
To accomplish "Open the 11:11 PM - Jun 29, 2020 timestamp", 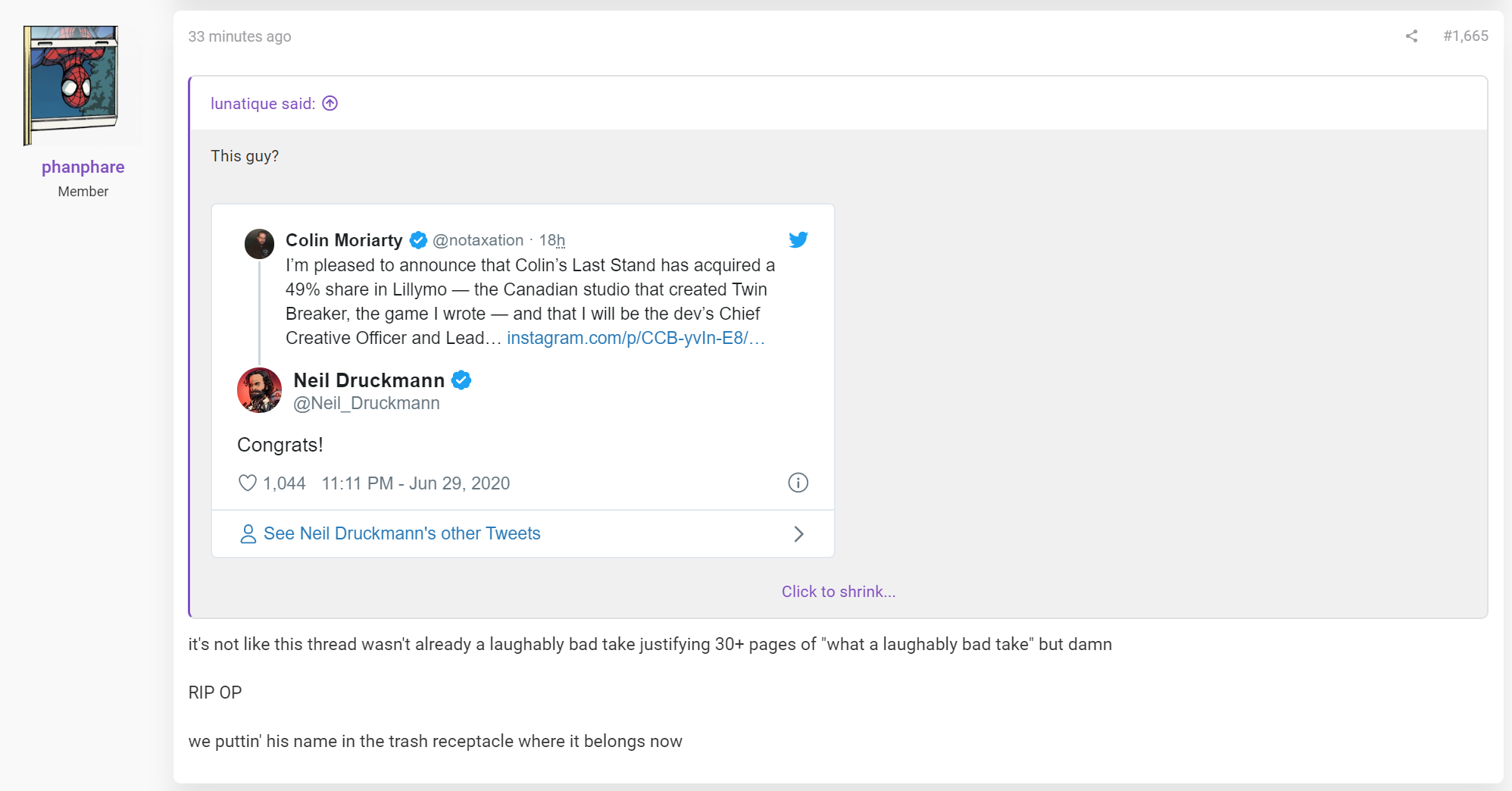I will [416, 483].
